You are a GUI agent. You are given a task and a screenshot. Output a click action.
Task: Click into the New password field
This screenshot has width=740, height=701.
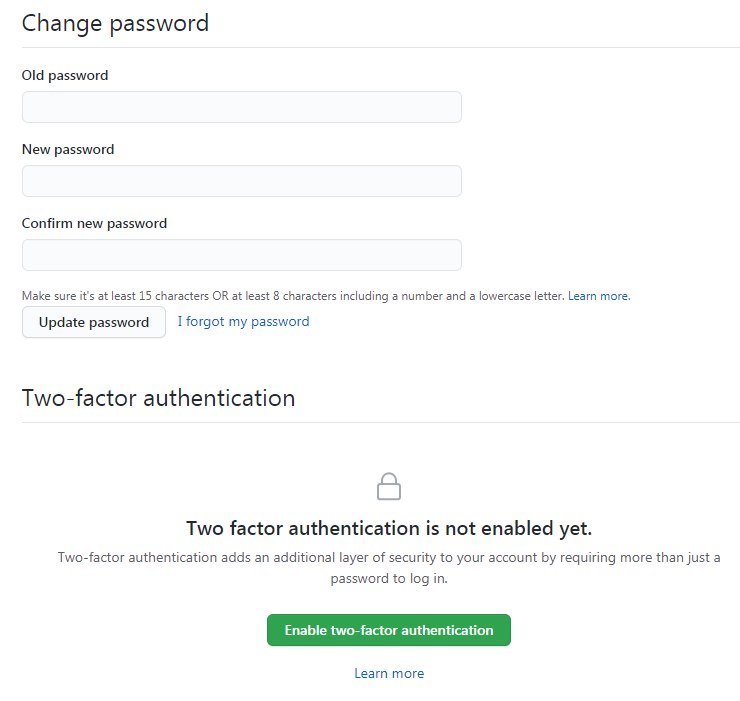242,181
